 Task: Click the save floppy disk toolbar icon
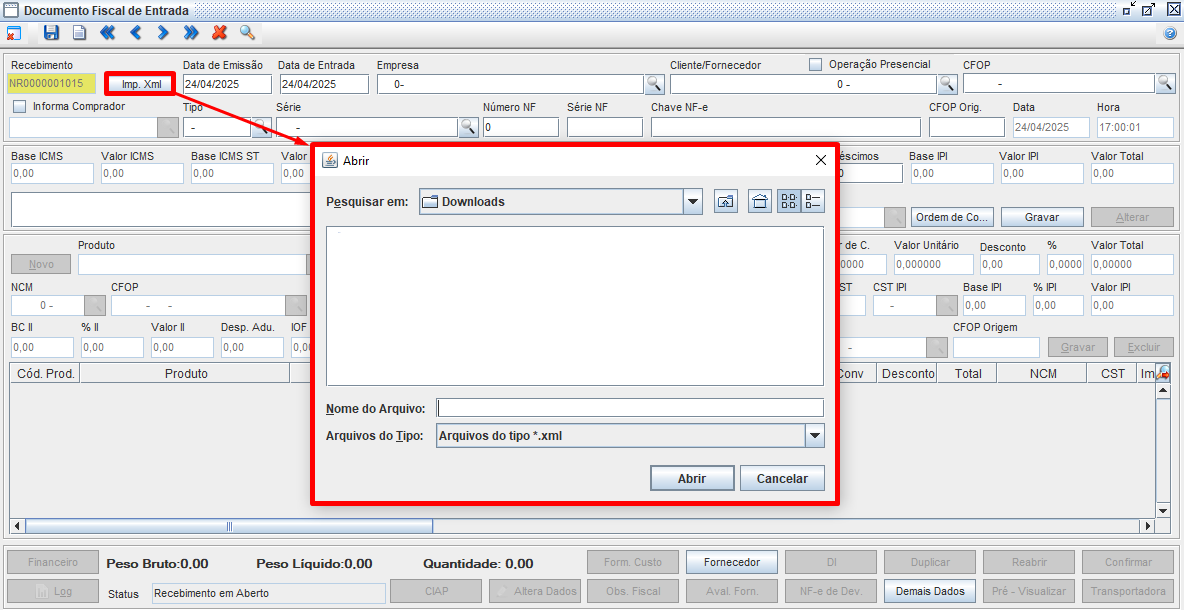pos(51,33)
